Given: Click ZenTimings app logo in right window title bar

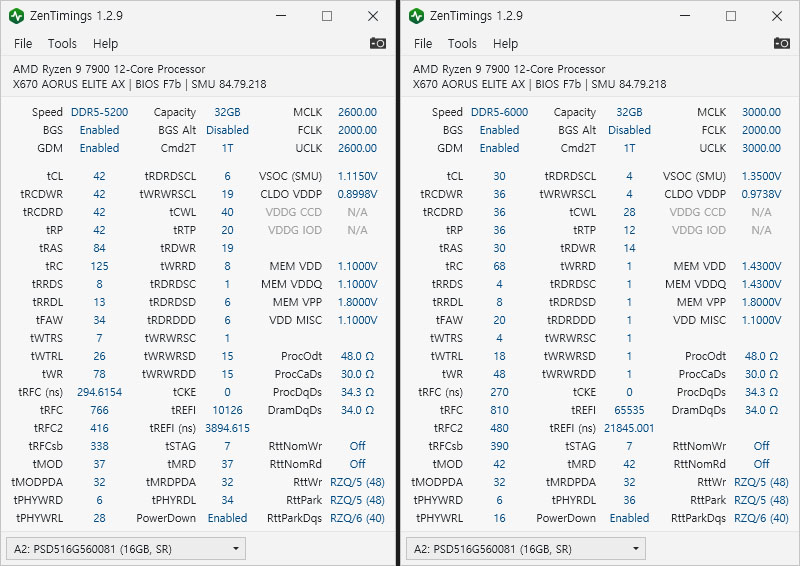Looking at the screenshot, I should pos(416,16).
